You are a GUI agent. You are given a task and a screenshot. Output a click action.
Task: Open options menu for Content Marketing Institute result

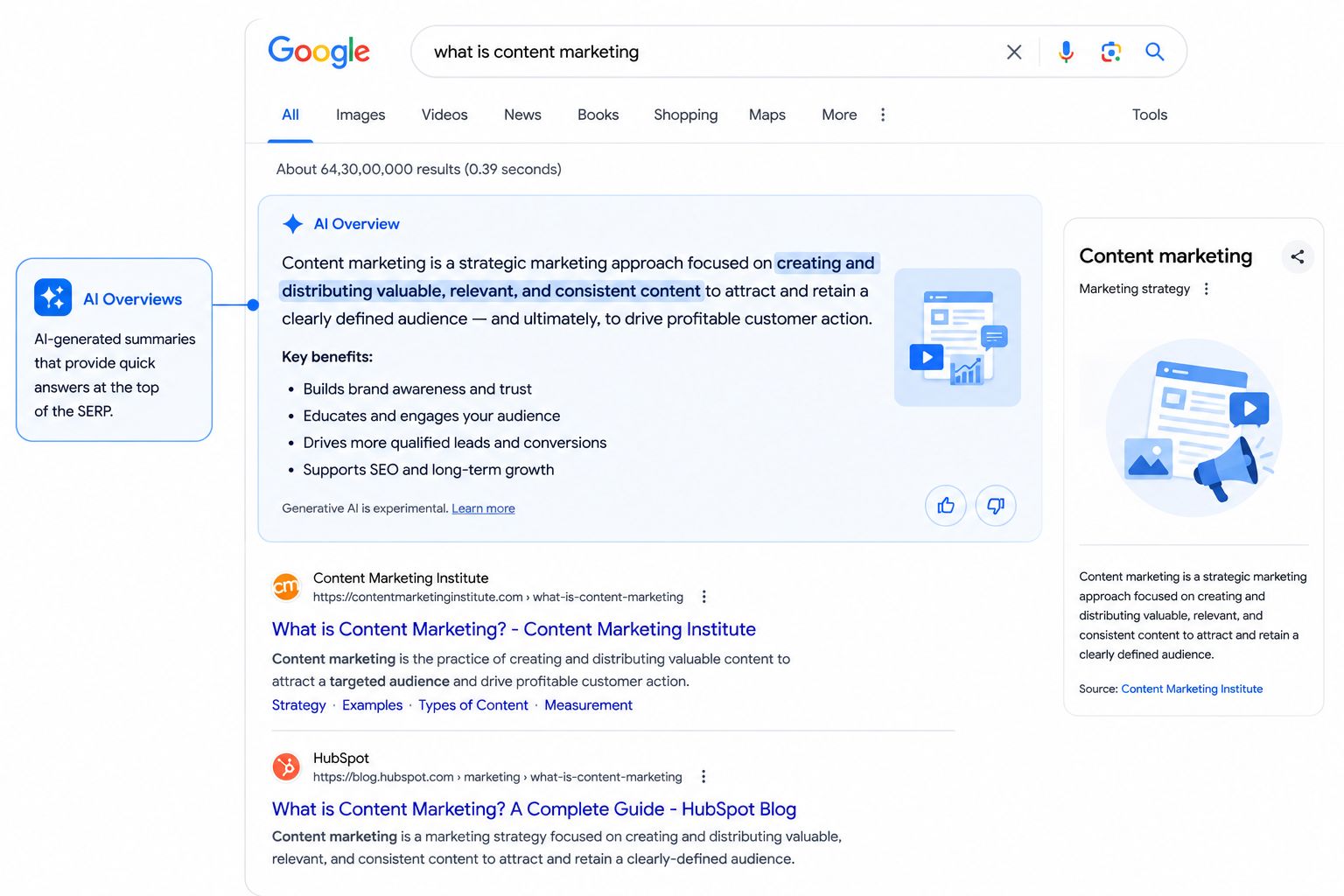[704, 597]
